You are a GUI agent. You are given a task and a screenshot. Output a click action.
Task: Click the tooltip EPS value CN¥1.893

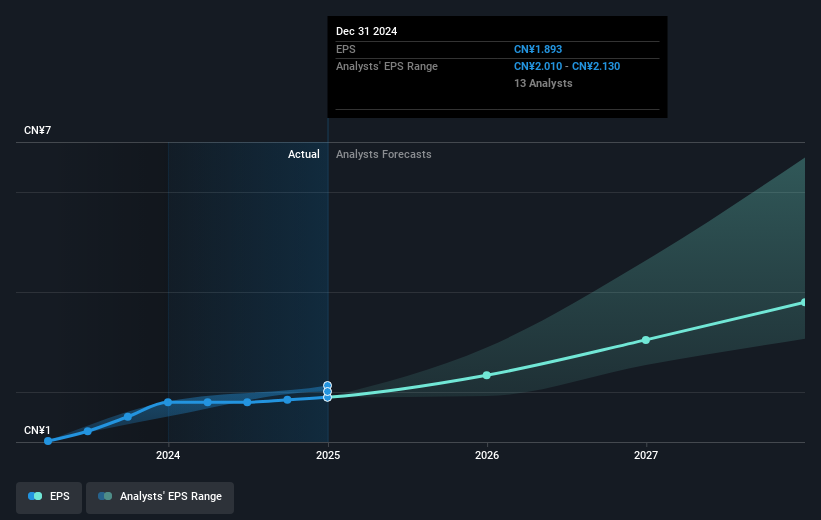(538, 49)
